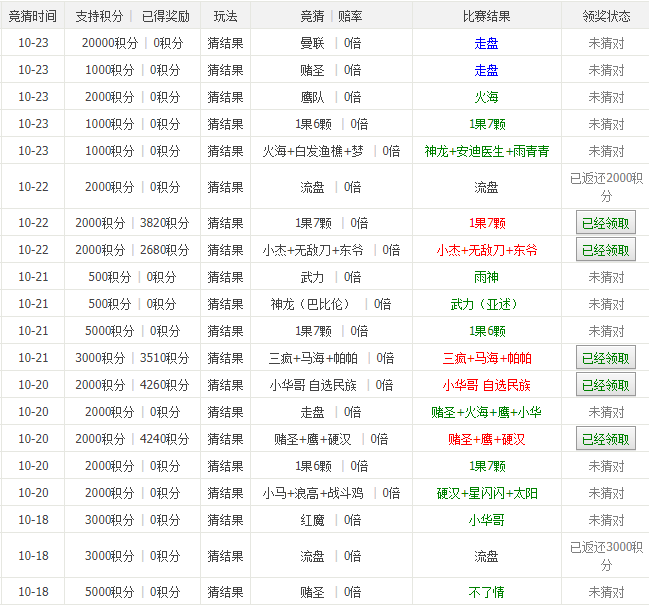Select the 玩法 column header

point(225,16)
